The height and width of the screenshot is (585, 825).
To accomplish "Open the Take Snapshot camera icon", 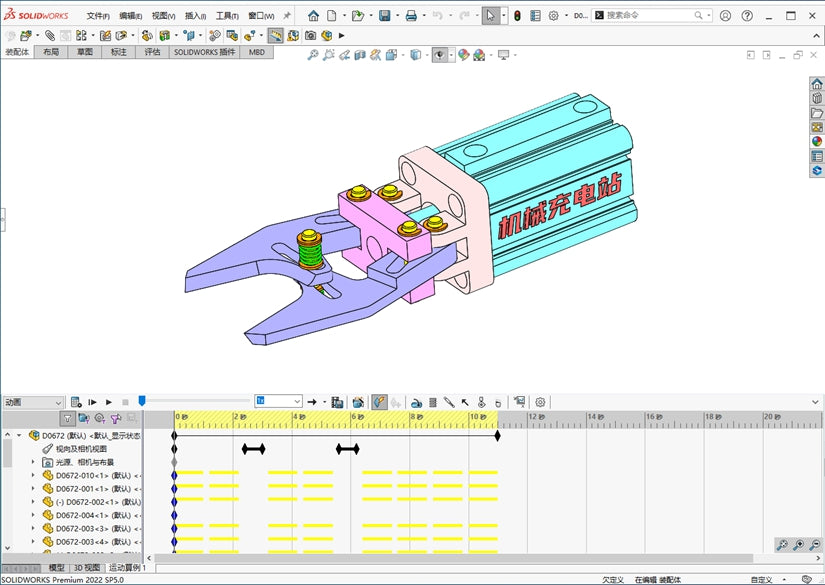I will 310,35.
